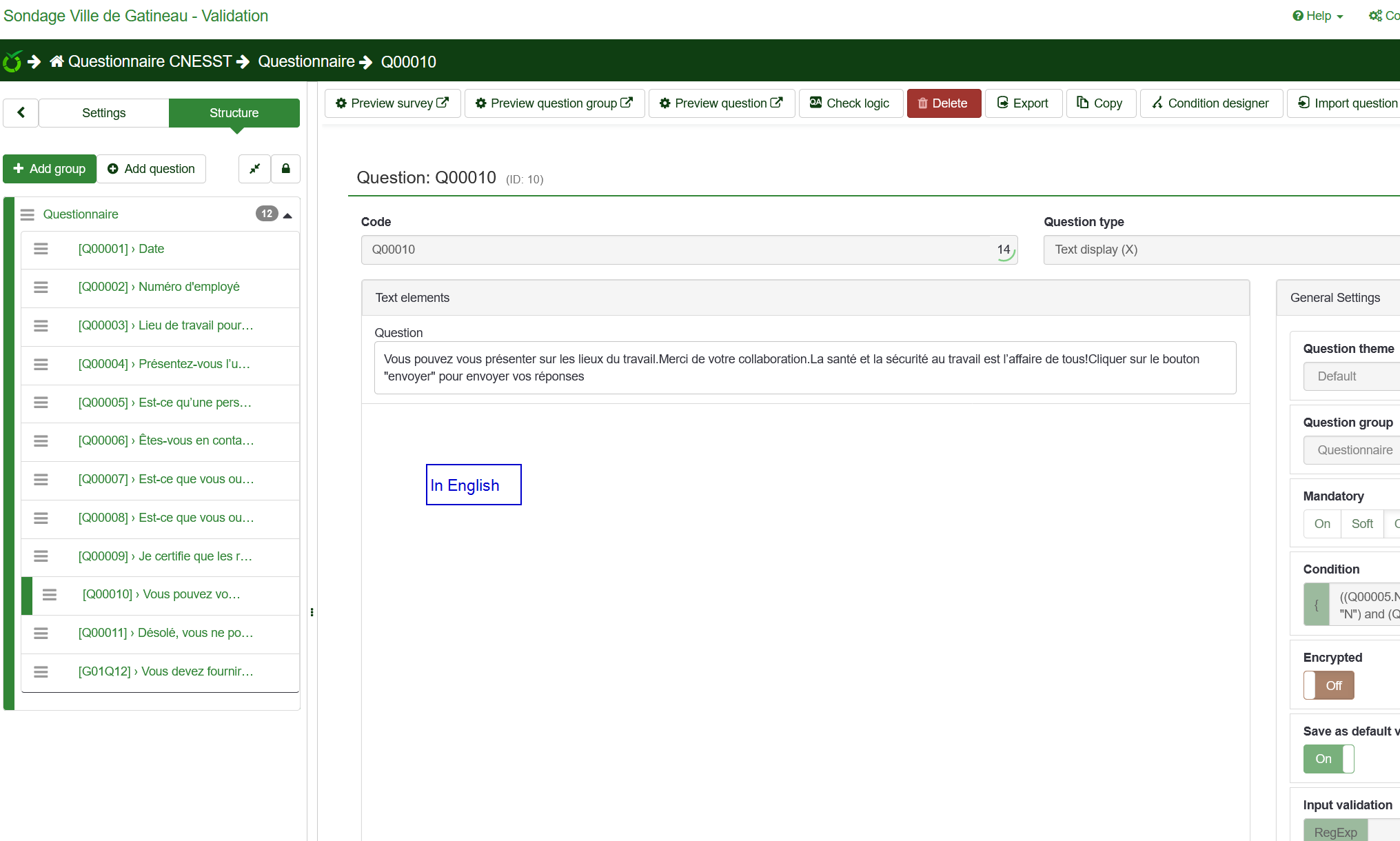The height and width of the screenshot is (841, 1400).
Task: Open the Help dropdown menu
Action: [1317, 16]
